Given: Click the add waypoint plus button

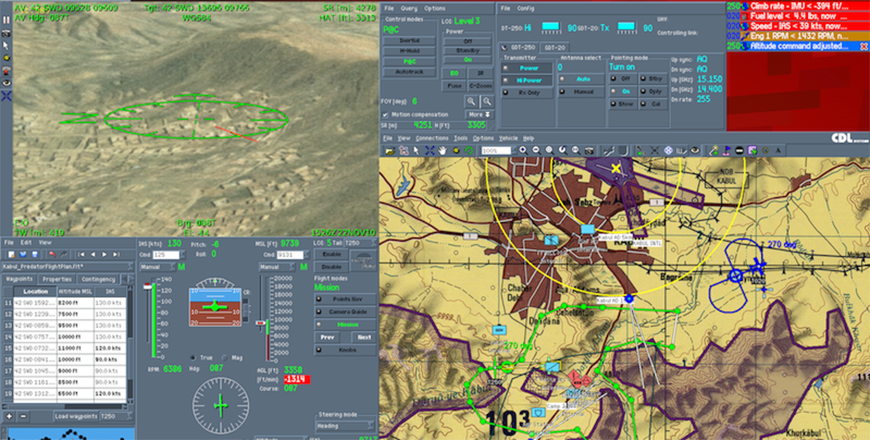Looking at the screenshot, I should tap(9, 415).
